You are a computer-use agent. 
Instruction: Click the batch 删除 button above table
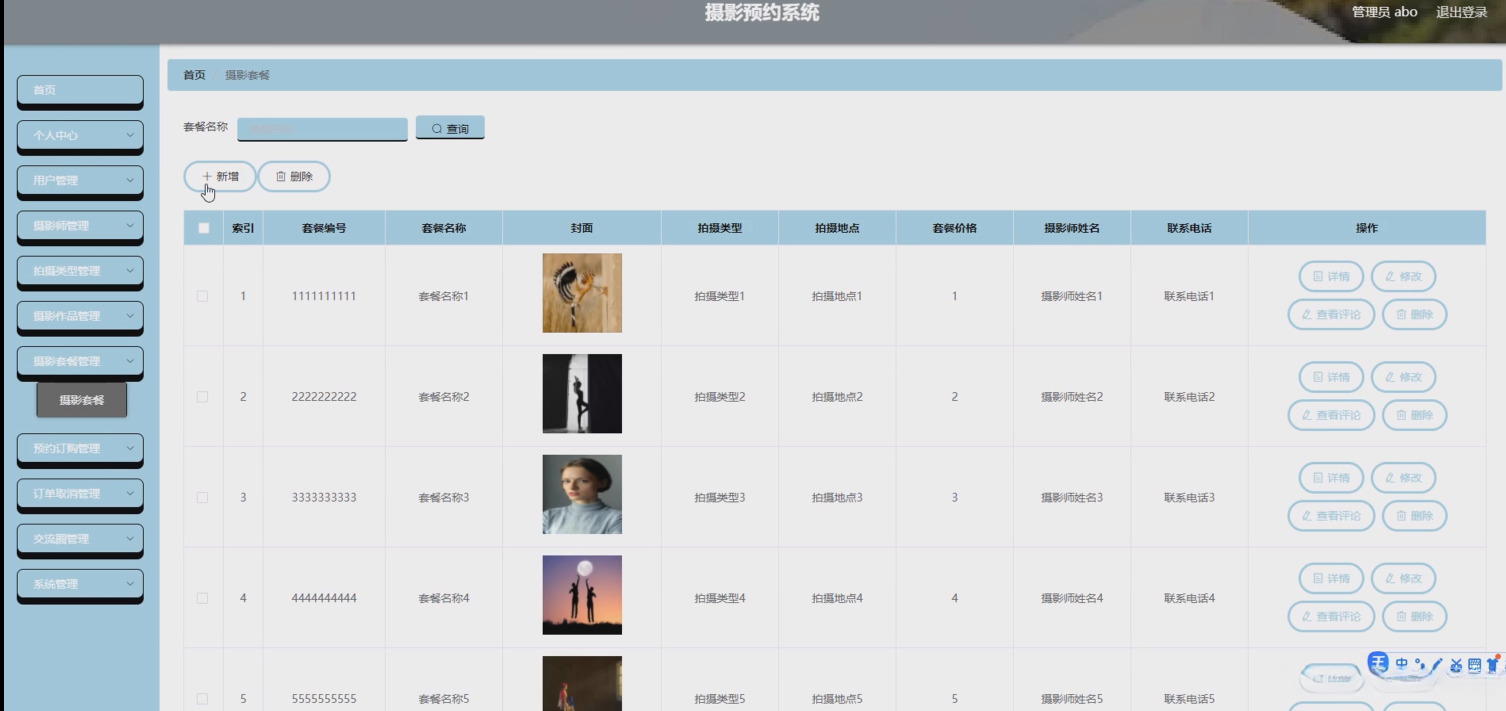coord(294,176)
